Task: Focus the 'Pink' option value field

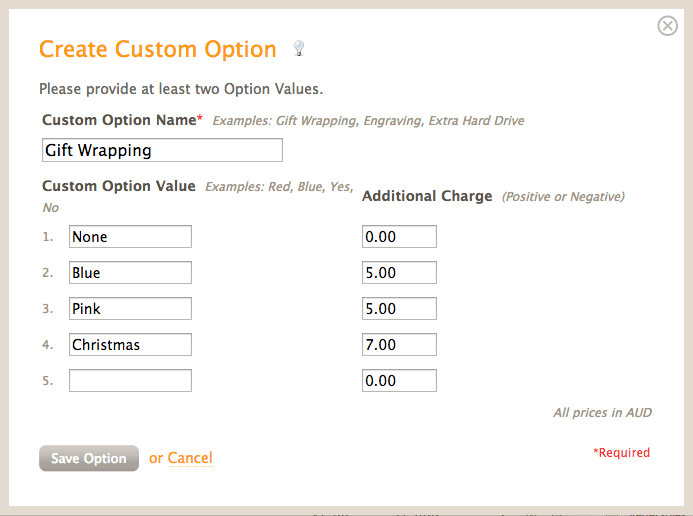Action: click(x=130, y=309)
